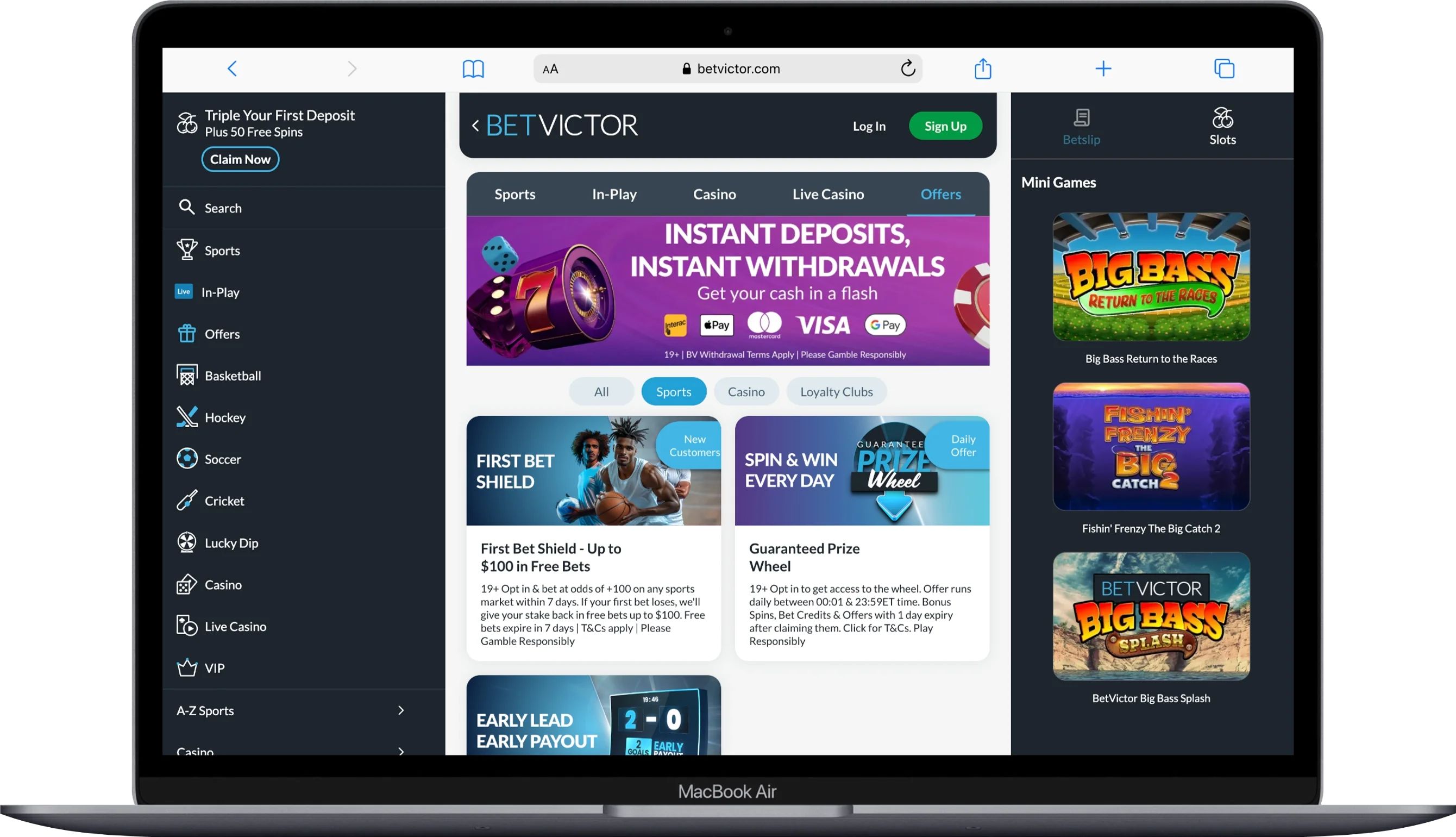
Task: Activate the Casino offers filter
Action: click(x=746, y=391)
